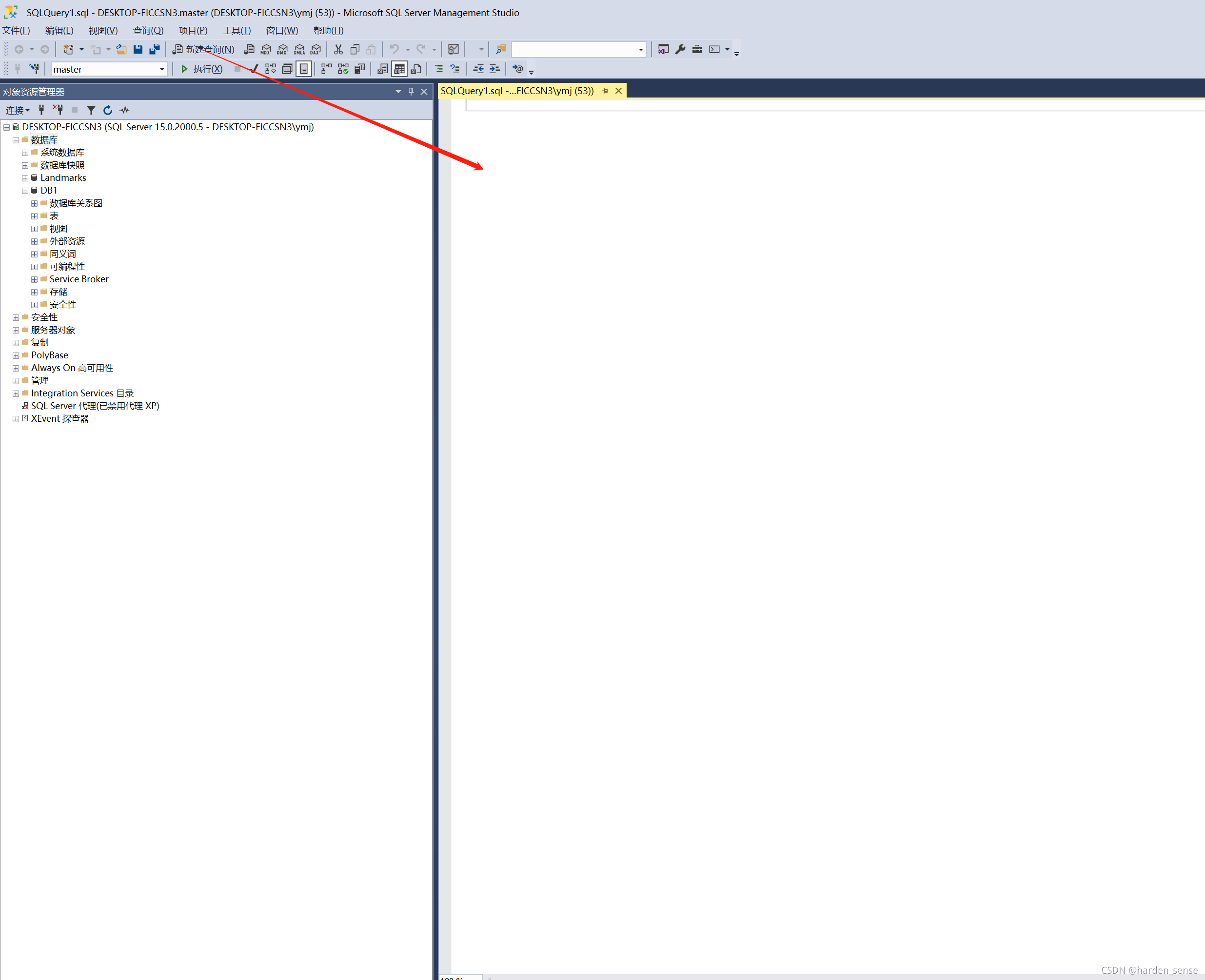Open the master database dropdown
Viewport: 1205px width, 980px height.
[161, 69]
